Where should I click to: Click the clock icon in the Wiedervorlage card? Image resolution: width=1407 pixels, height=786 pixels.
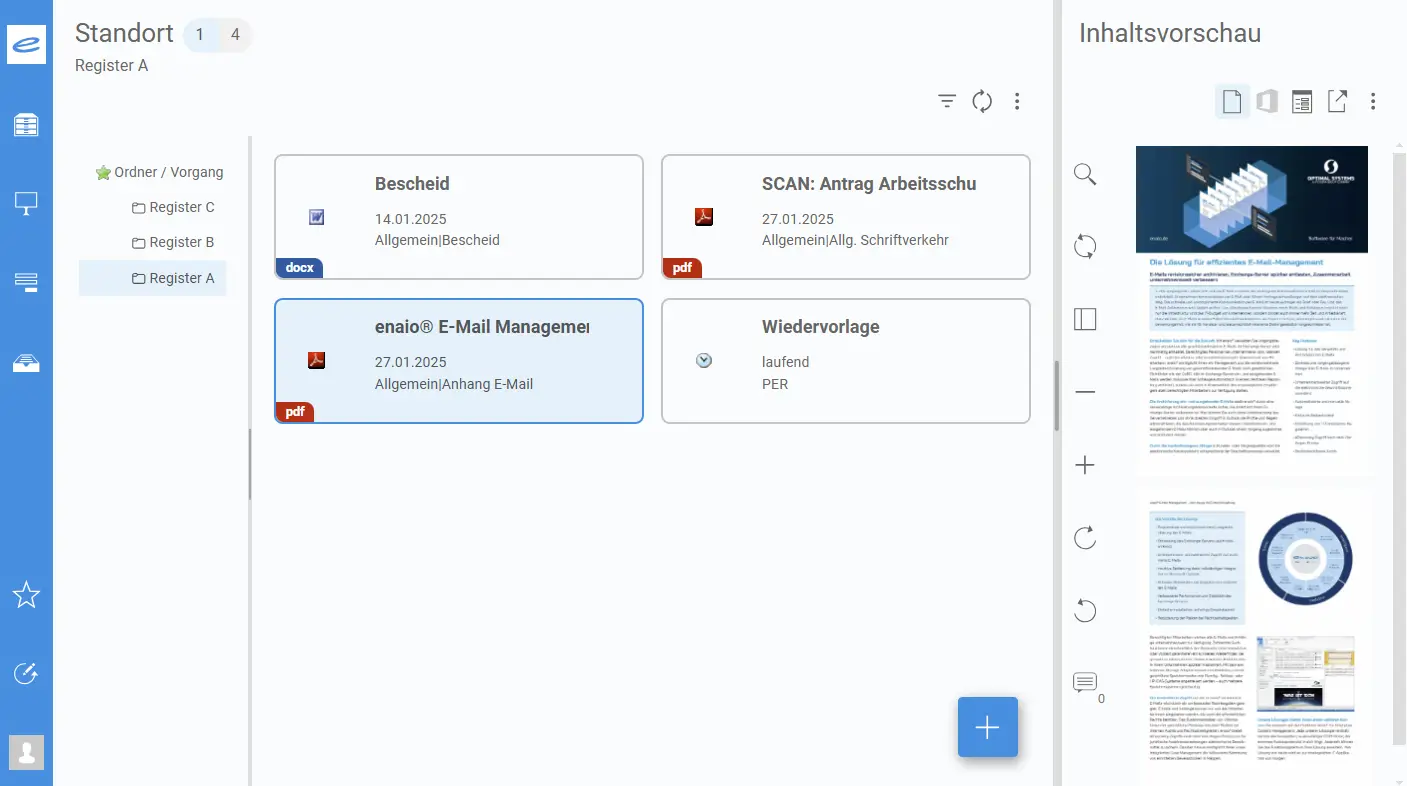pos(704,360)
